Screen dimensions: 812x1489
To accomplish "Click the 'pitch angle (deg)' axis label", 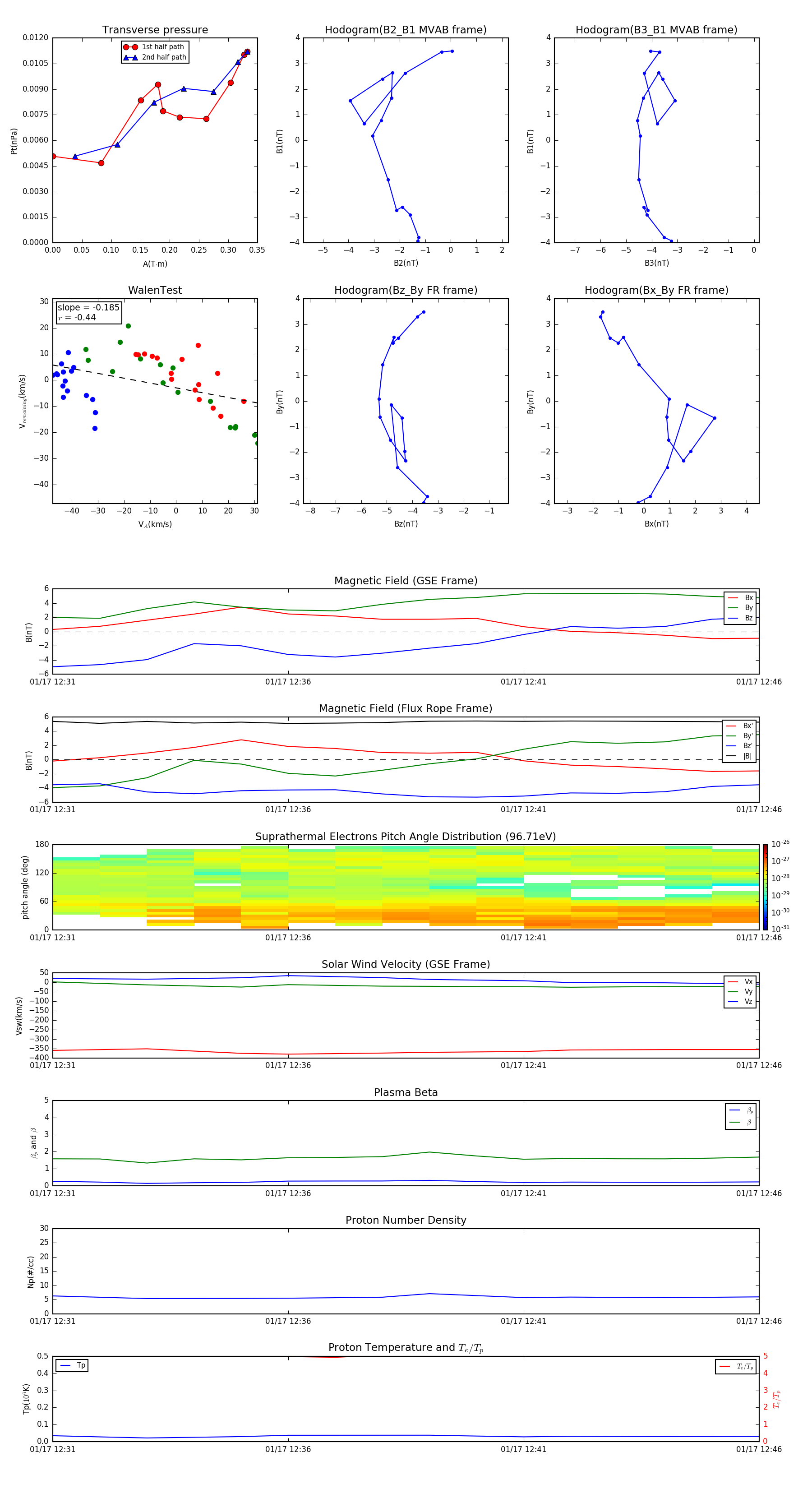I will [x=25, y=887].
